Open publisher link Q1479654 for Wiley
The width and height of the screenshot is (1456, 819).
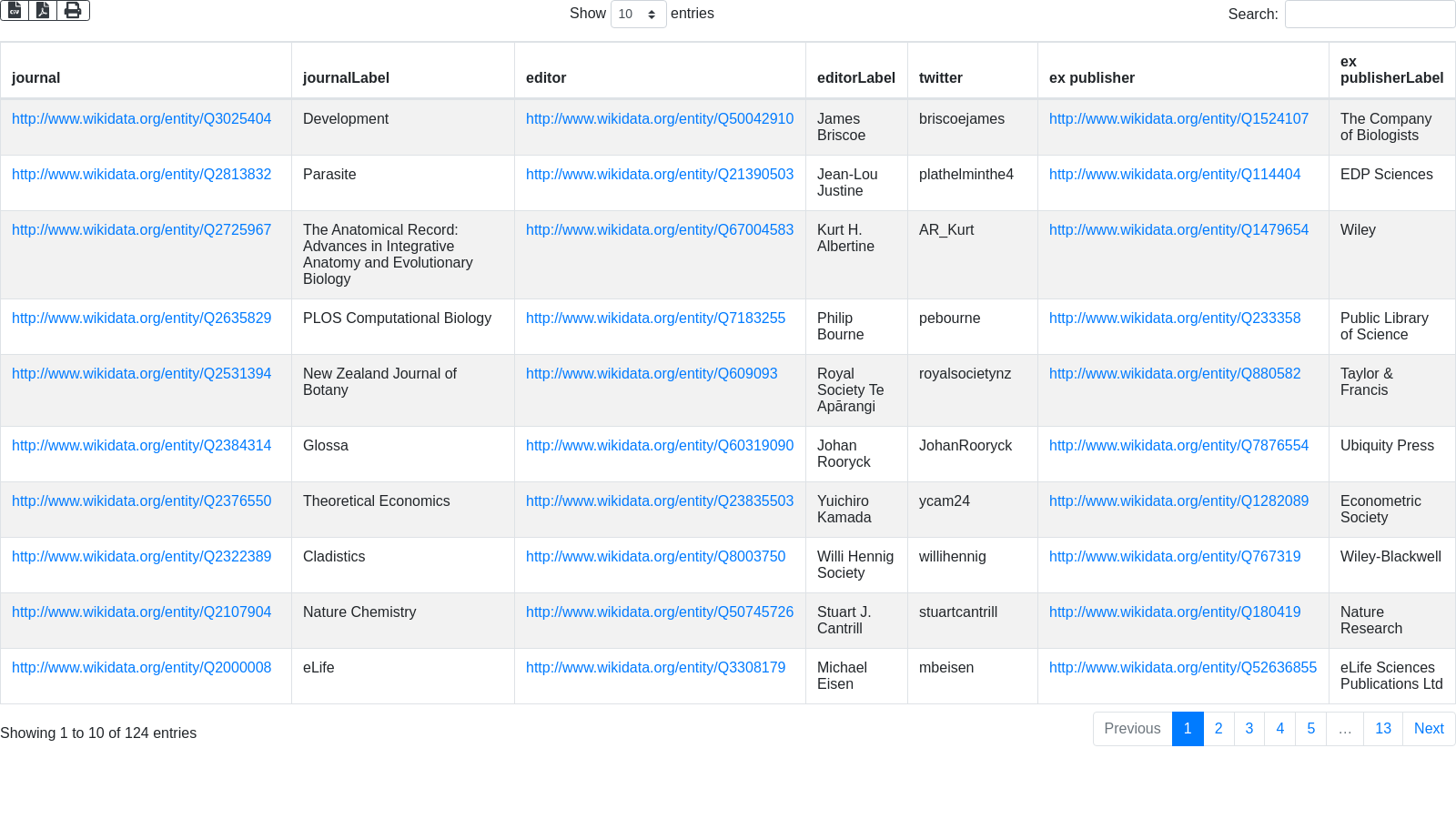click(1178, 230)
